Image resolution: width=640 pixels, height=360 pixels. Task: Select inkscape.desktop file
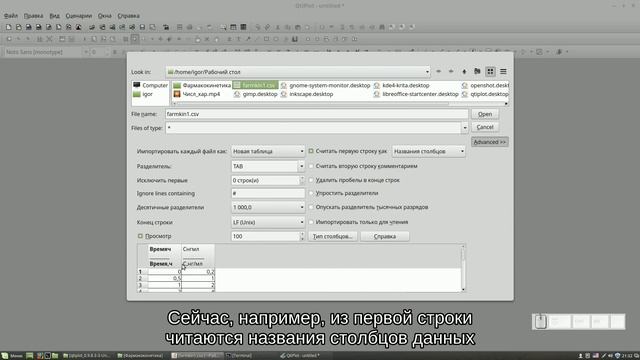(307, 94)
